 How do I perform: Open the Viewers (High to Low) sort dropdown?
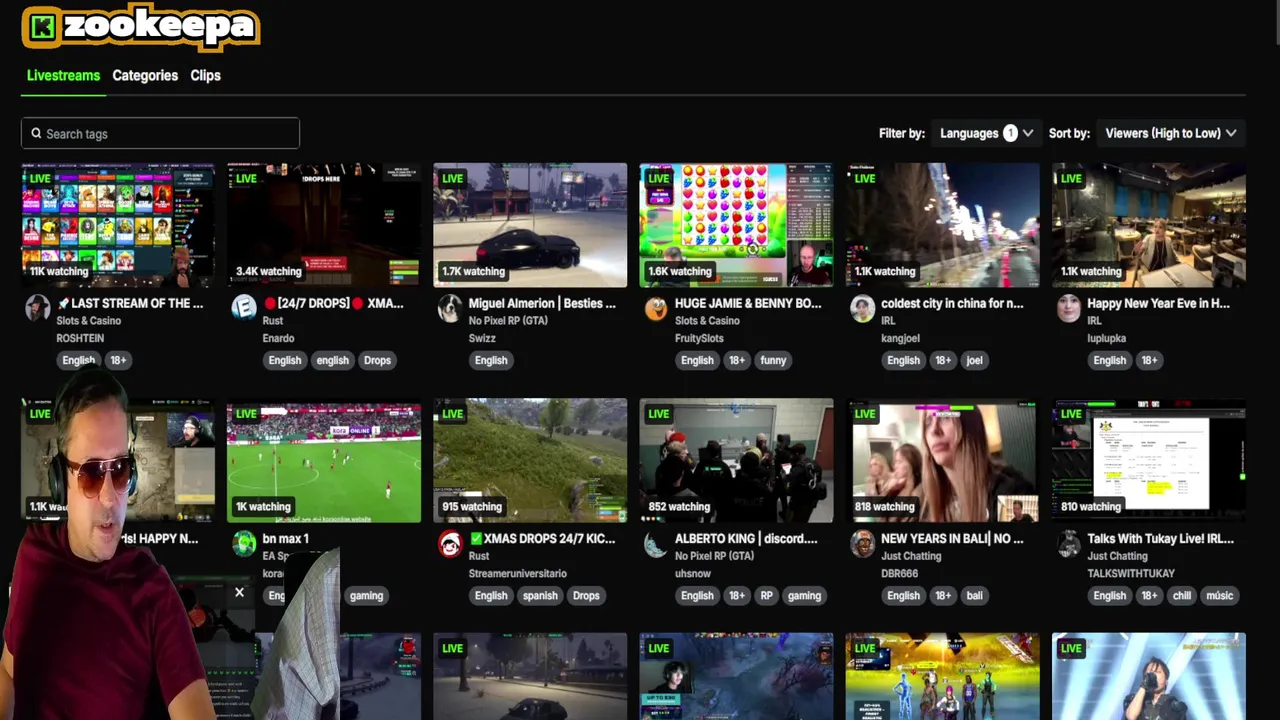(x=1170, y=133)
